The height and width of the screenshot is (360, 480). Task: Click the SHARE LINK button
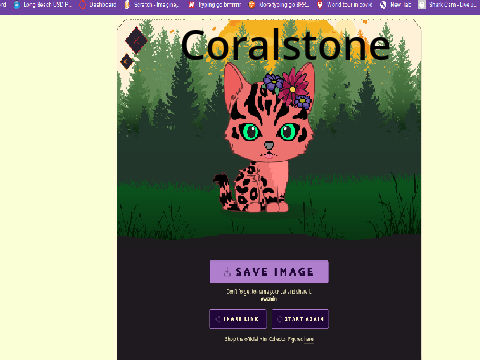(x=238, y=319)
